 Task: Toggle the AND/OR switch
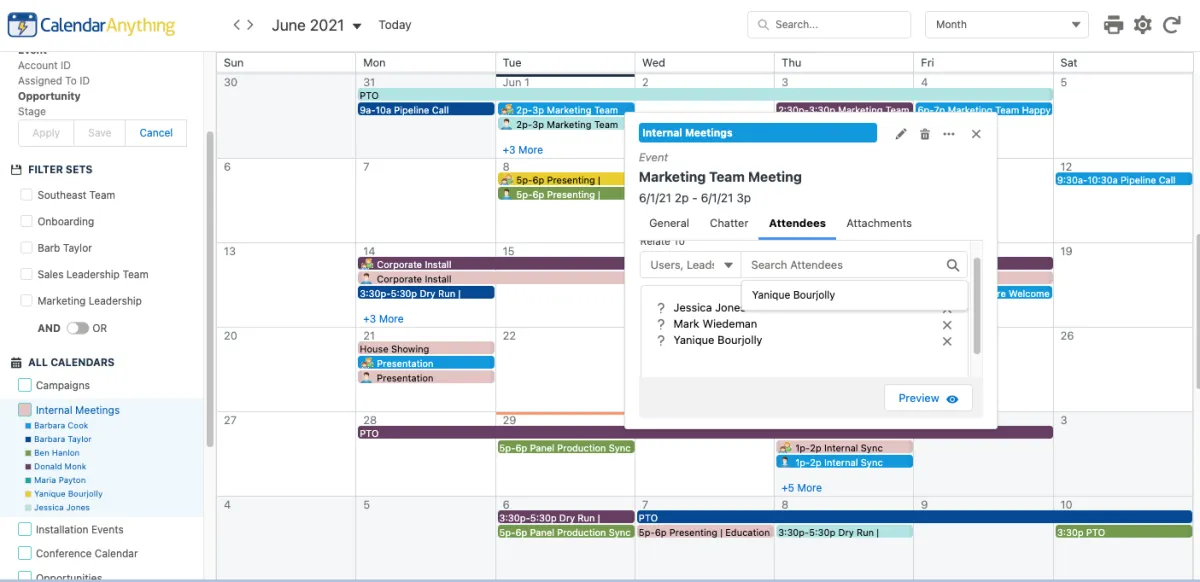pyautogui.click(x=77, y=328)
